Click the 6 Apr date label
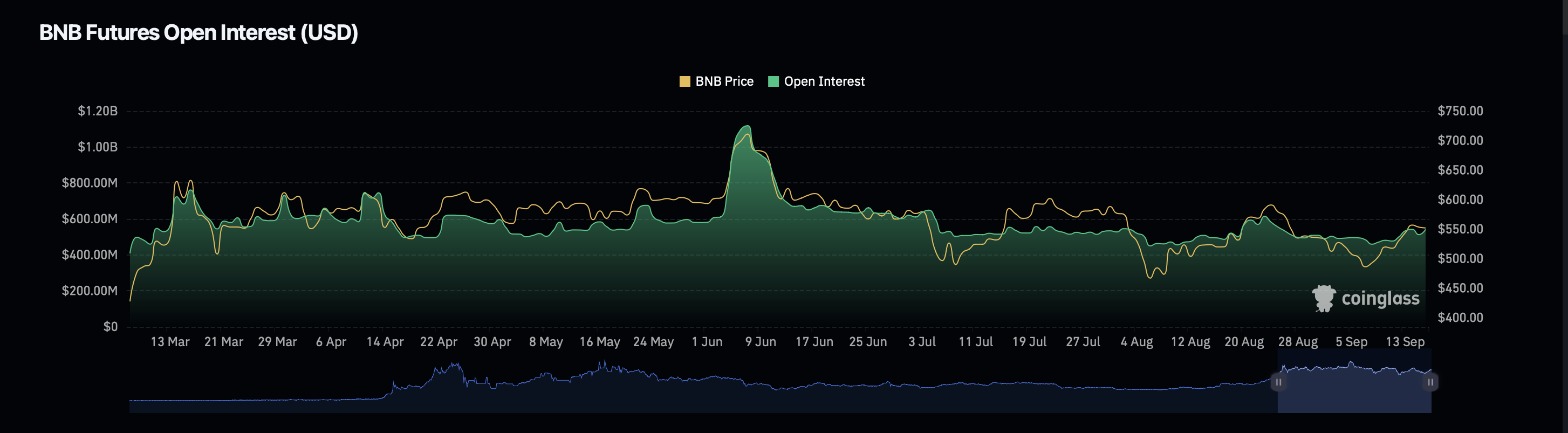Screen dimensions: 1568x433 (x=331, y=342)
